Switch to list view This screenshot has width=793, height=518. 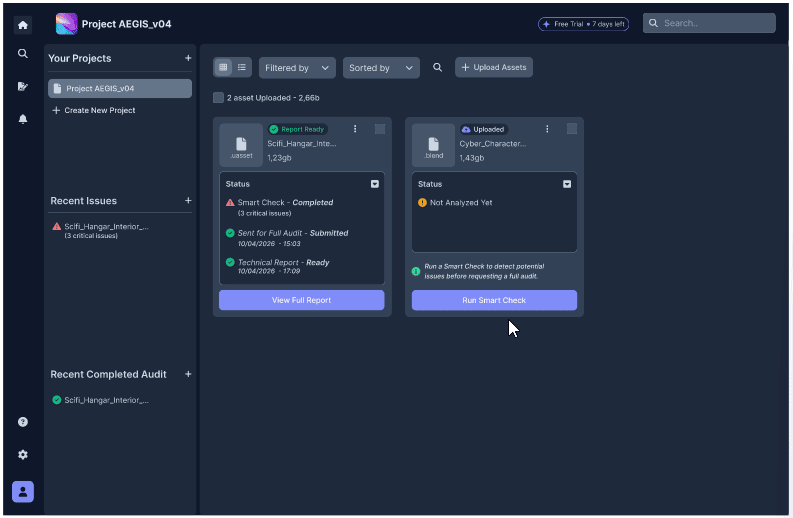pyautogui.click(x=242, y=67)
